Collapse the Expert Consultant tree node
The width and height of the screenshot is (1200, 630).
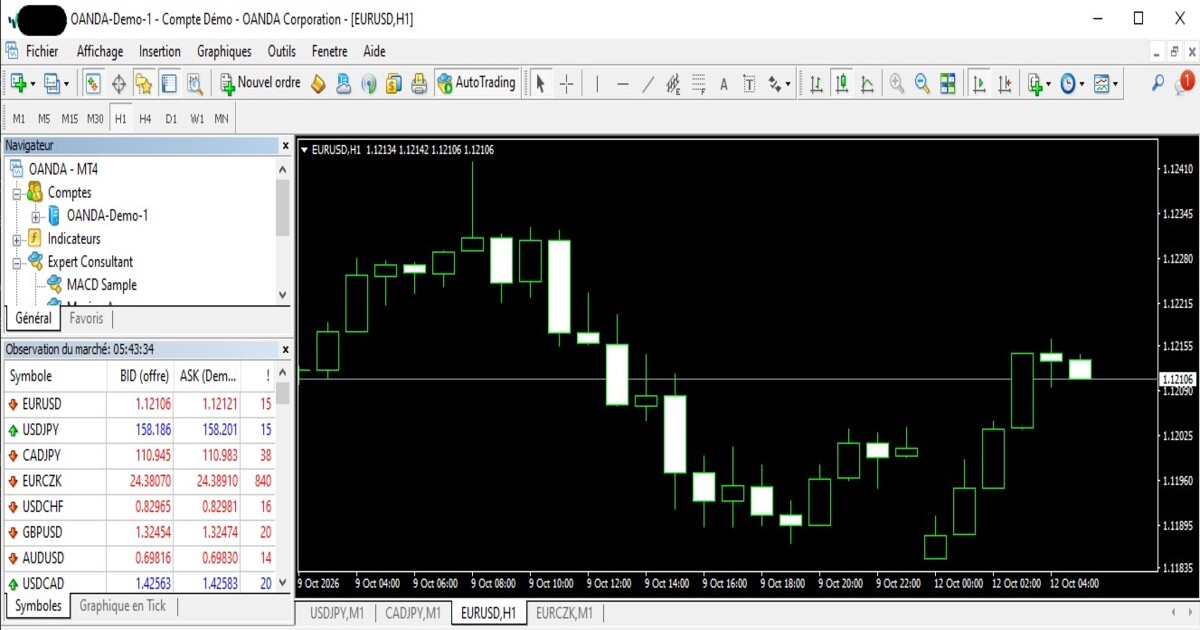click(x=17, y=263)
